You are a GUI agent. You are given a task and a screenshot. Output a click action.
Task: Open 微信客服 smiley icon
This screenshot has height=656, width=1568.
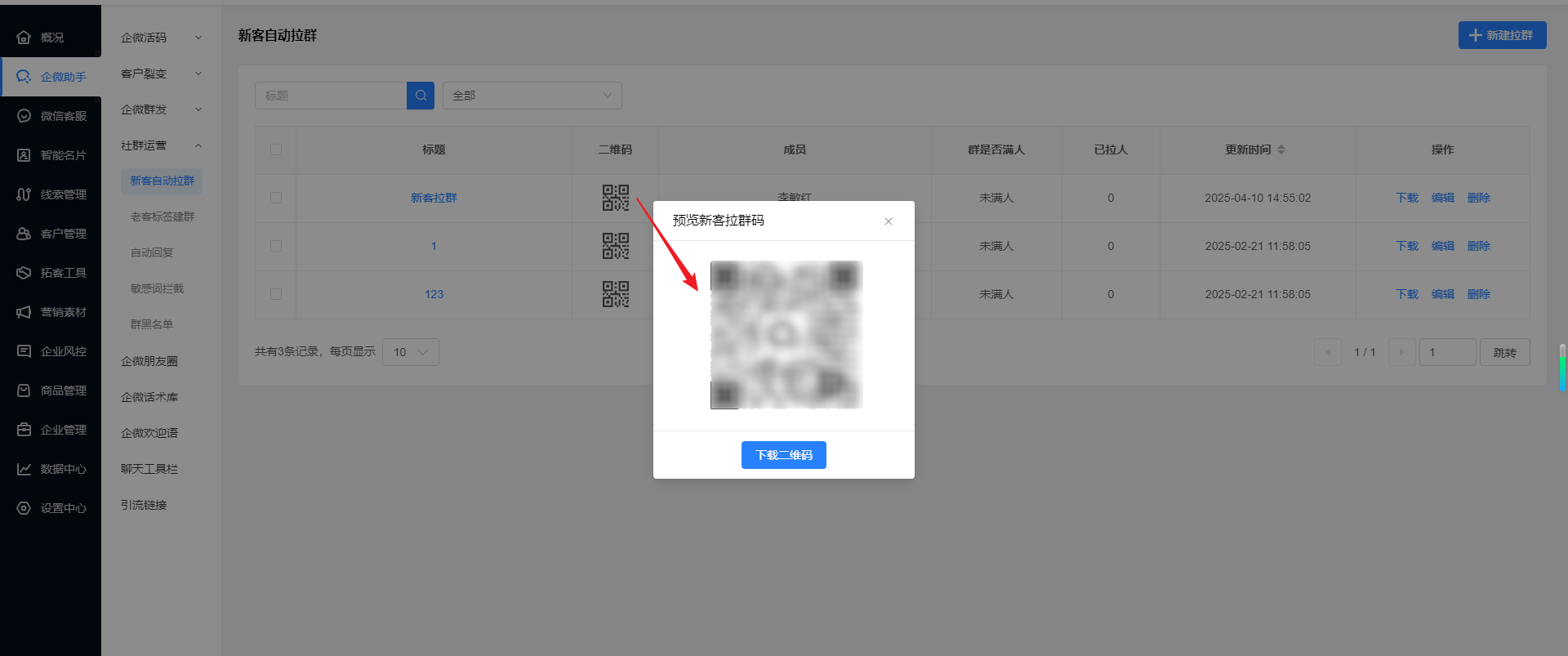[x=24, y=116]
